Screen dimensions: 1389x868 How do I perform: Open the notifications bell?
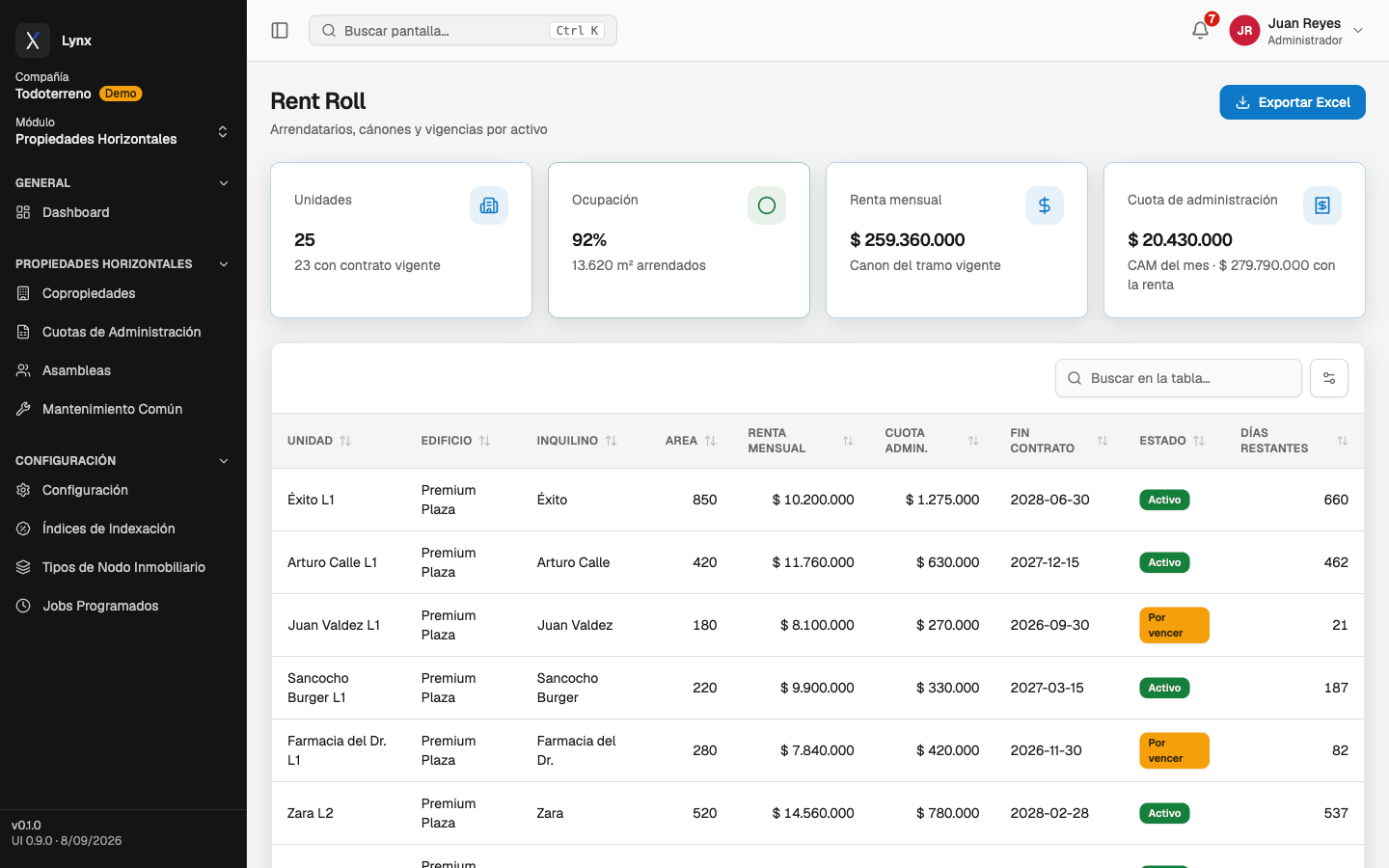click(1200, 30)
